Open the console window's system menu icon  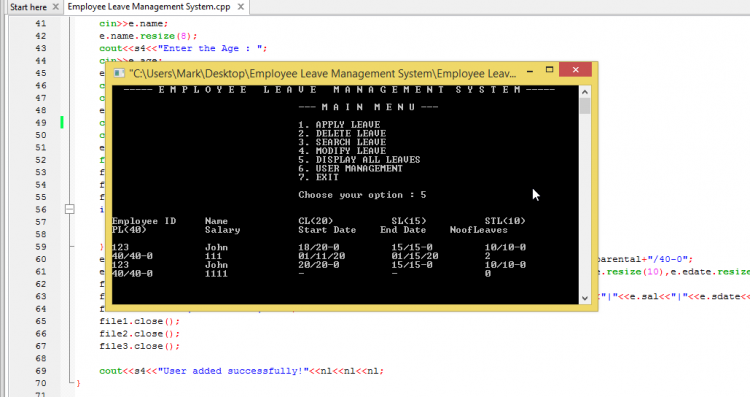119,73
